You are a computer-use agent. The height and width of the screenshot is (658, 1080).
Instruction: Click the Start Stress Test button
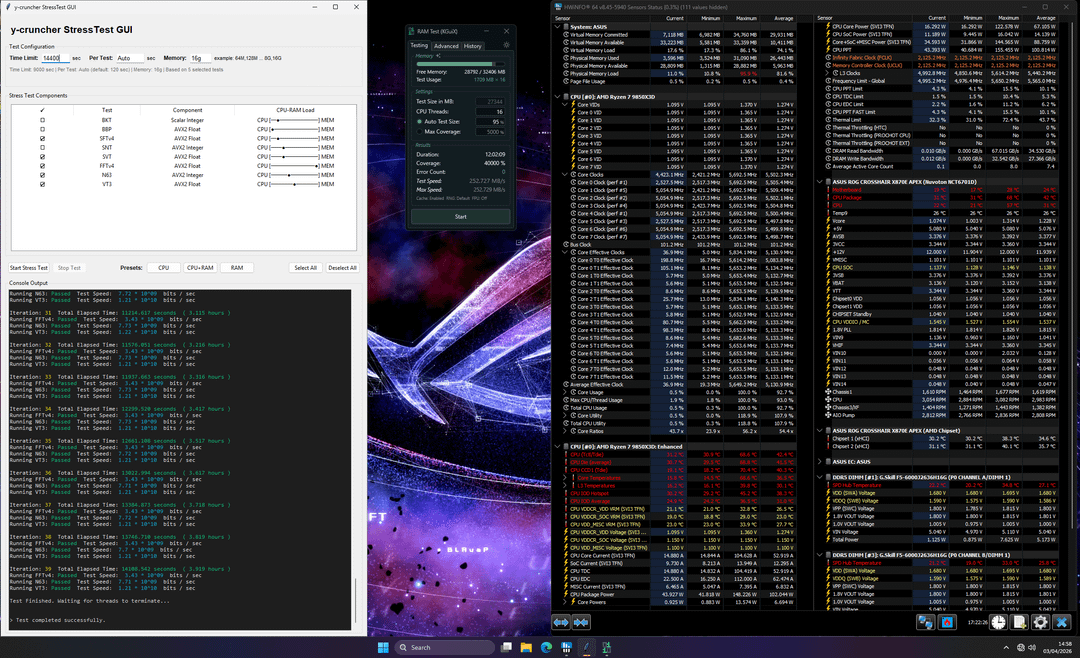click(x=29, y=268)
